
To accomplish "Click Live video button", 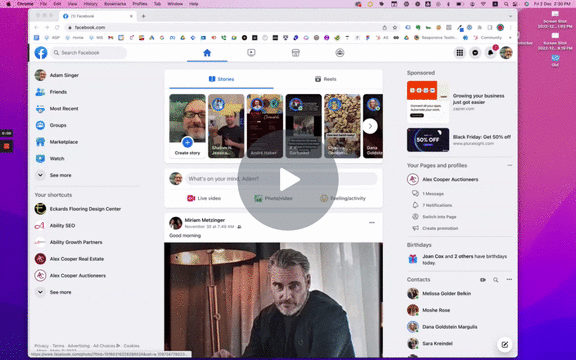I will tap(204, 198).
